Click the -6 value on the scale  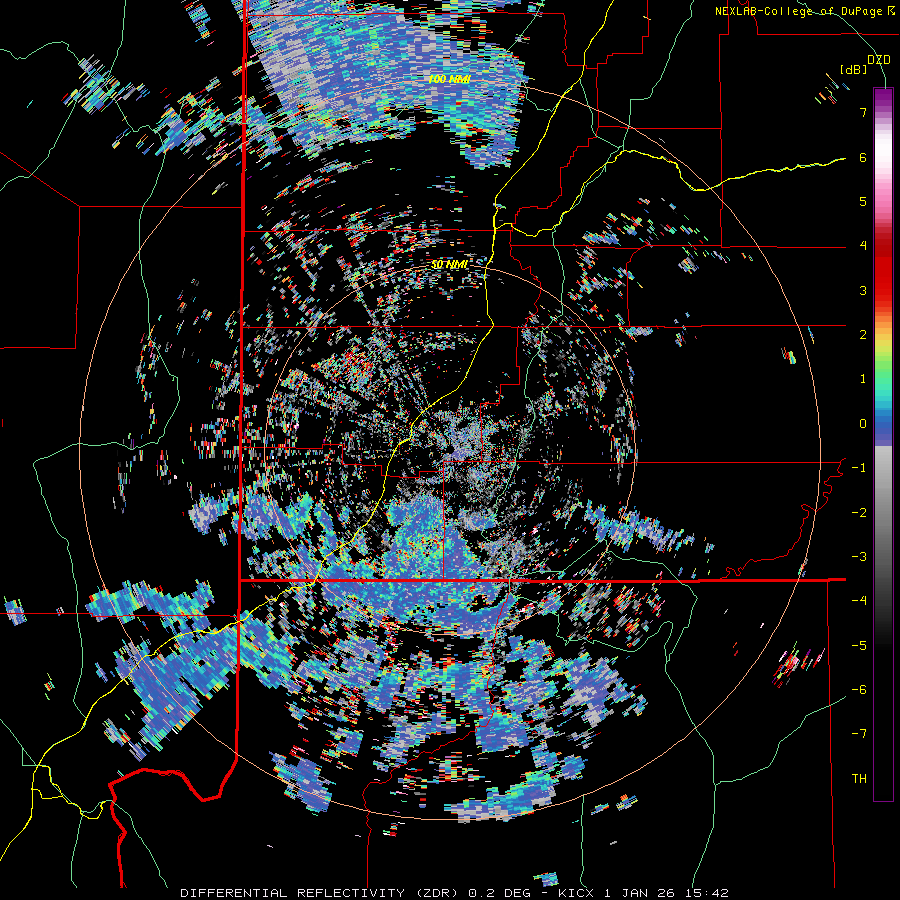[859, 690]
